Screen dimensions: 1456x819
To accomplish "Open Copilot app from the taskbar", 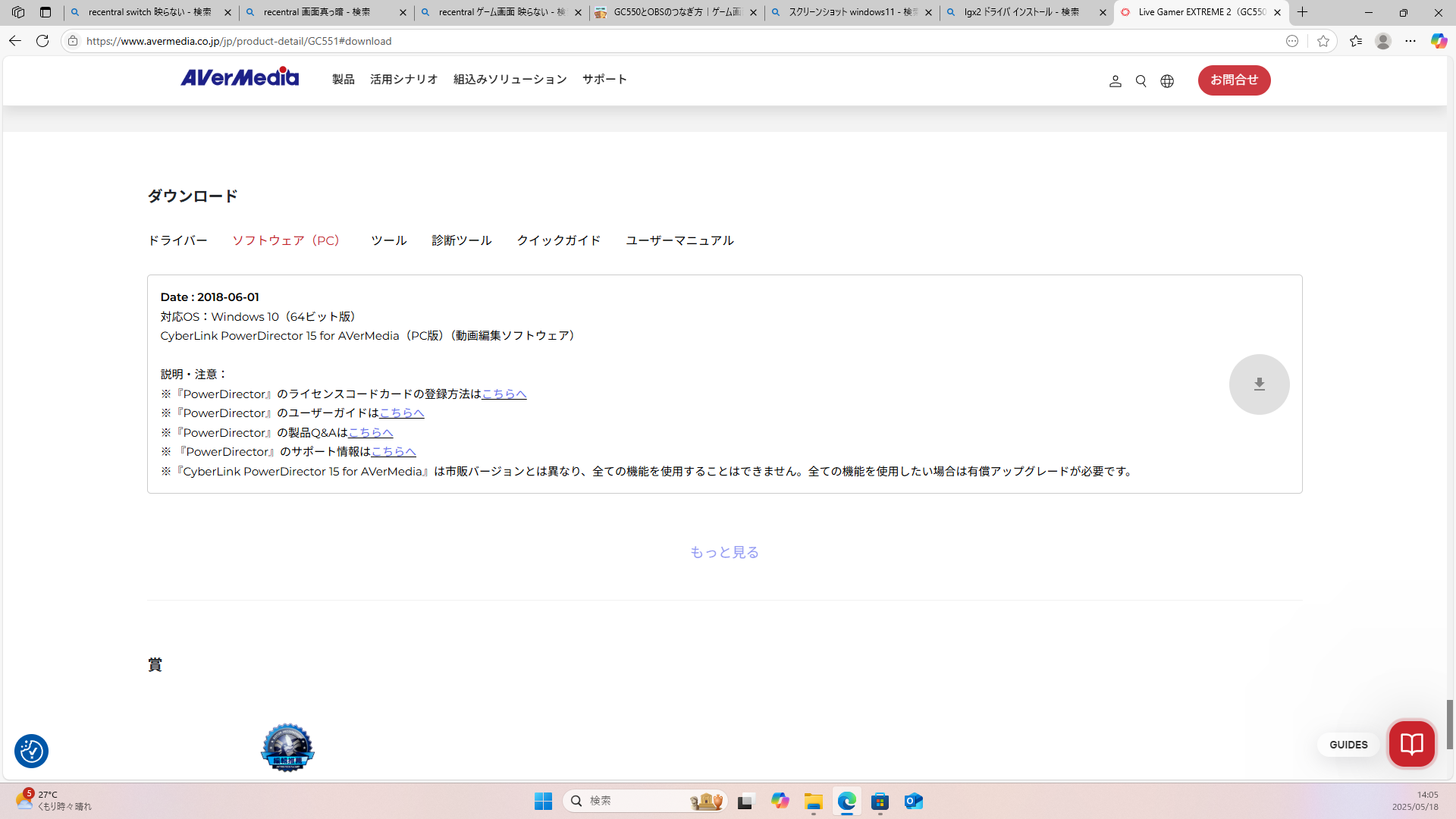I will 780,801.
